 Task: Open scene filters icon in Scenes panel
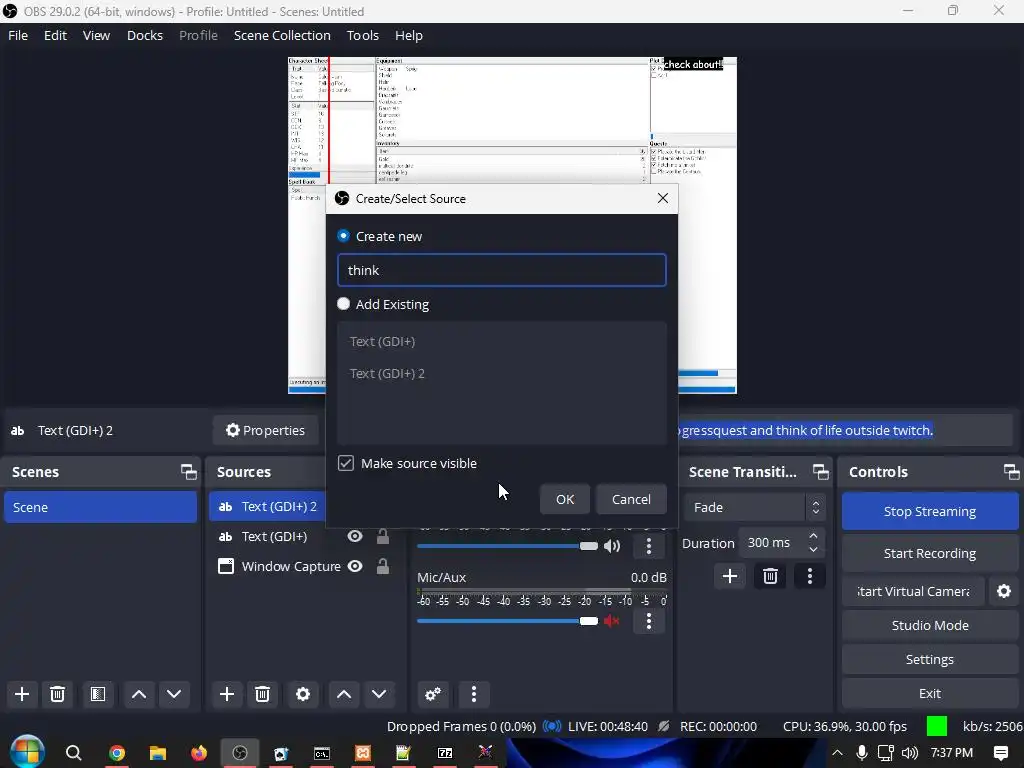pos(98,694)
